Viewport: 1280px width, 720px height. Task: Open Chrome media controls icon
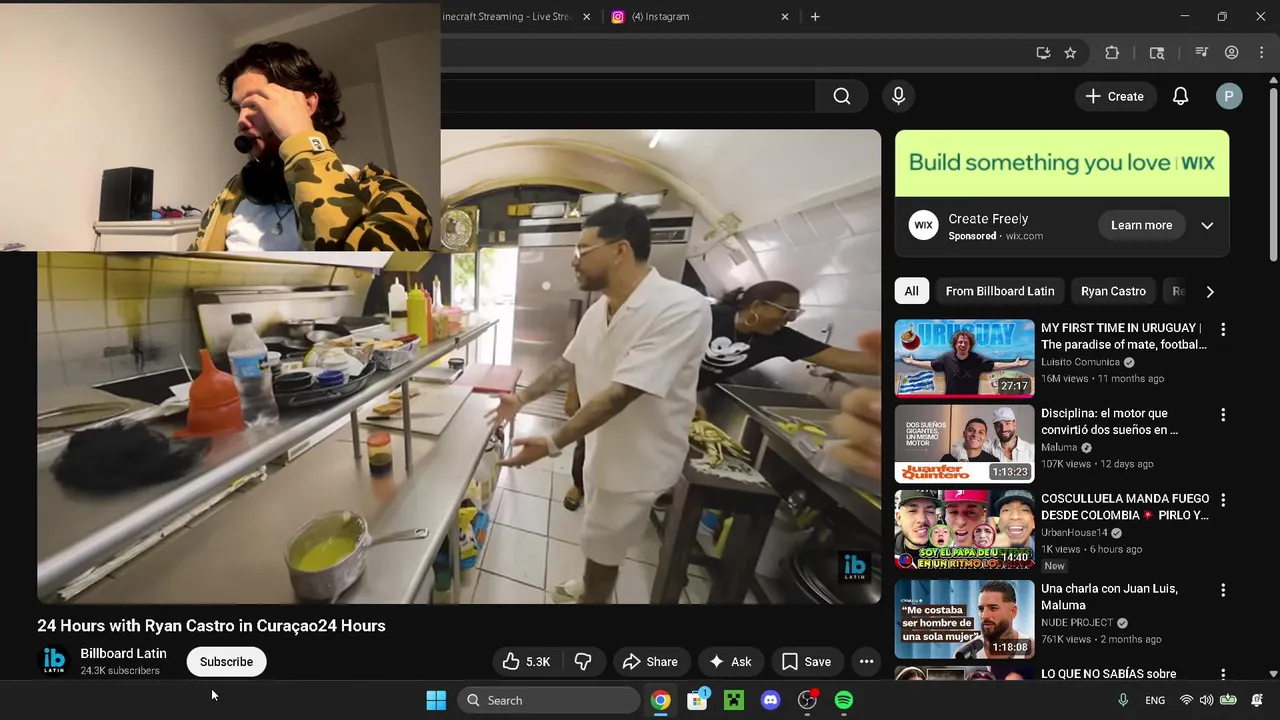point(1202,53)
